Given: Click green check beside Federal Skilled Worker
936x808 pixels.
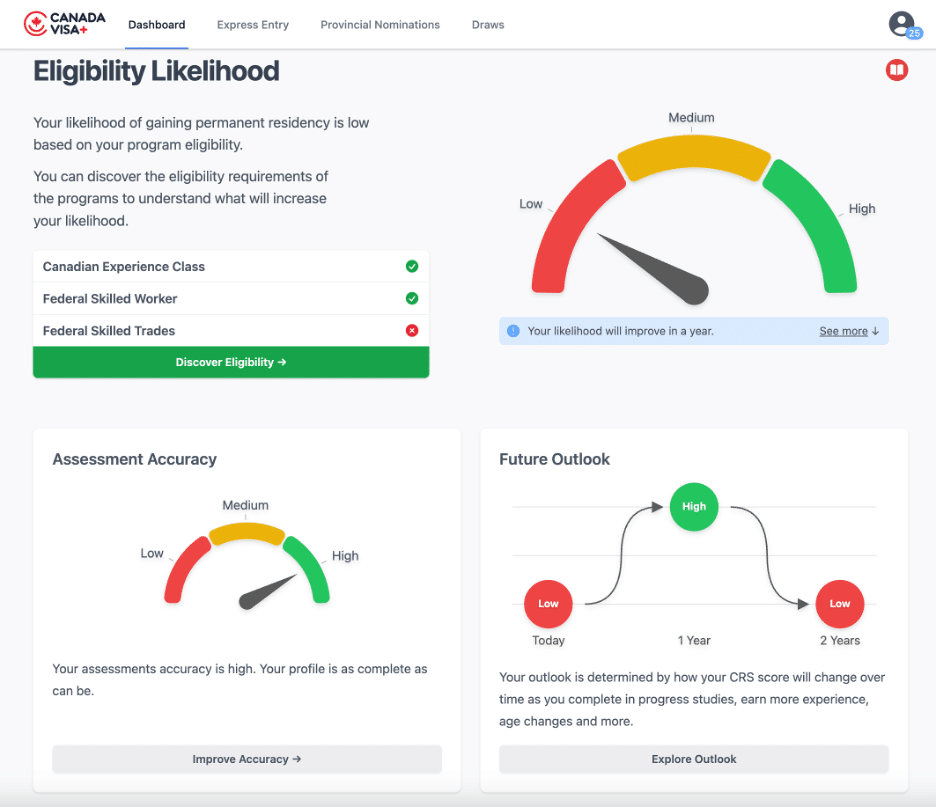Looking at the screenshot, I should [412, 299].
